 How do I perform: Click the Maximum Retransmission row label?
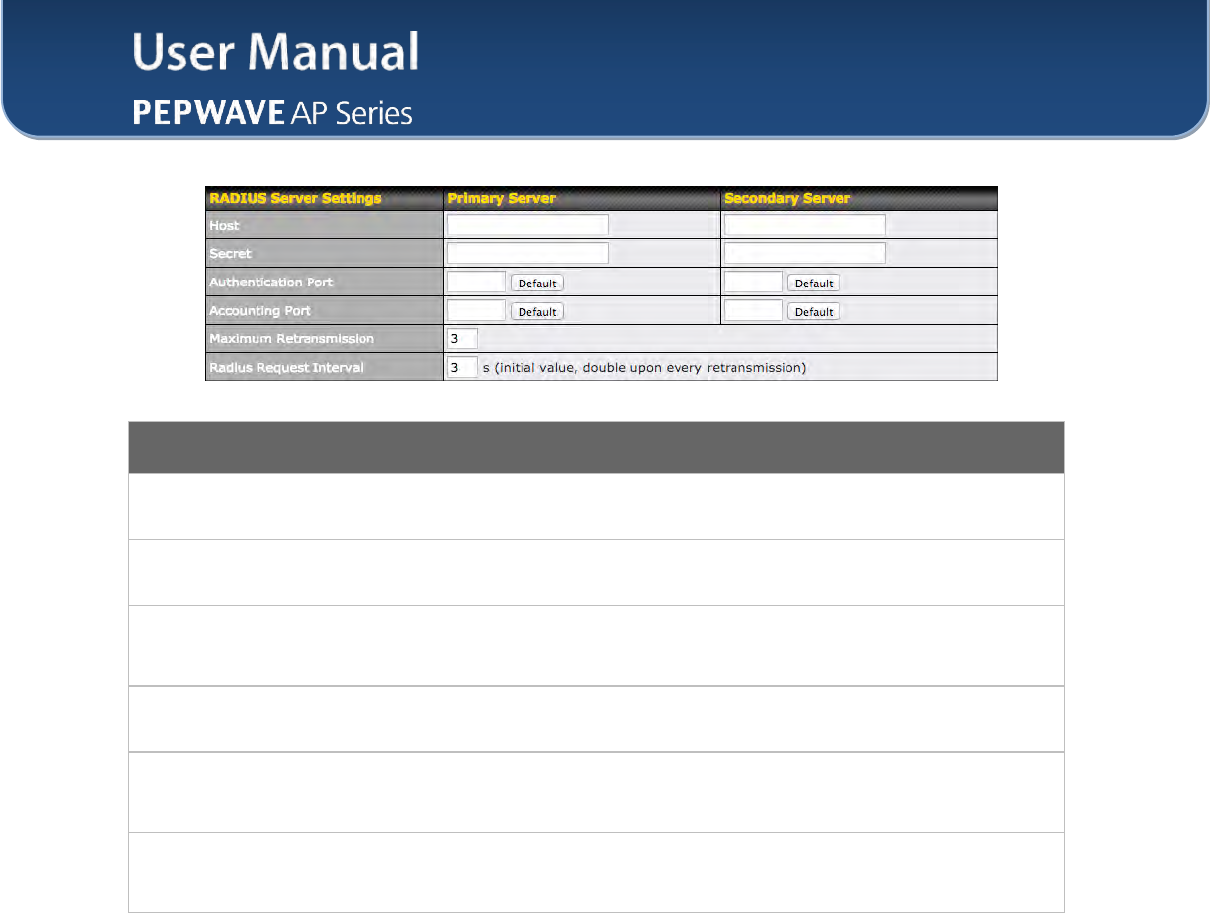click(291, 338)
